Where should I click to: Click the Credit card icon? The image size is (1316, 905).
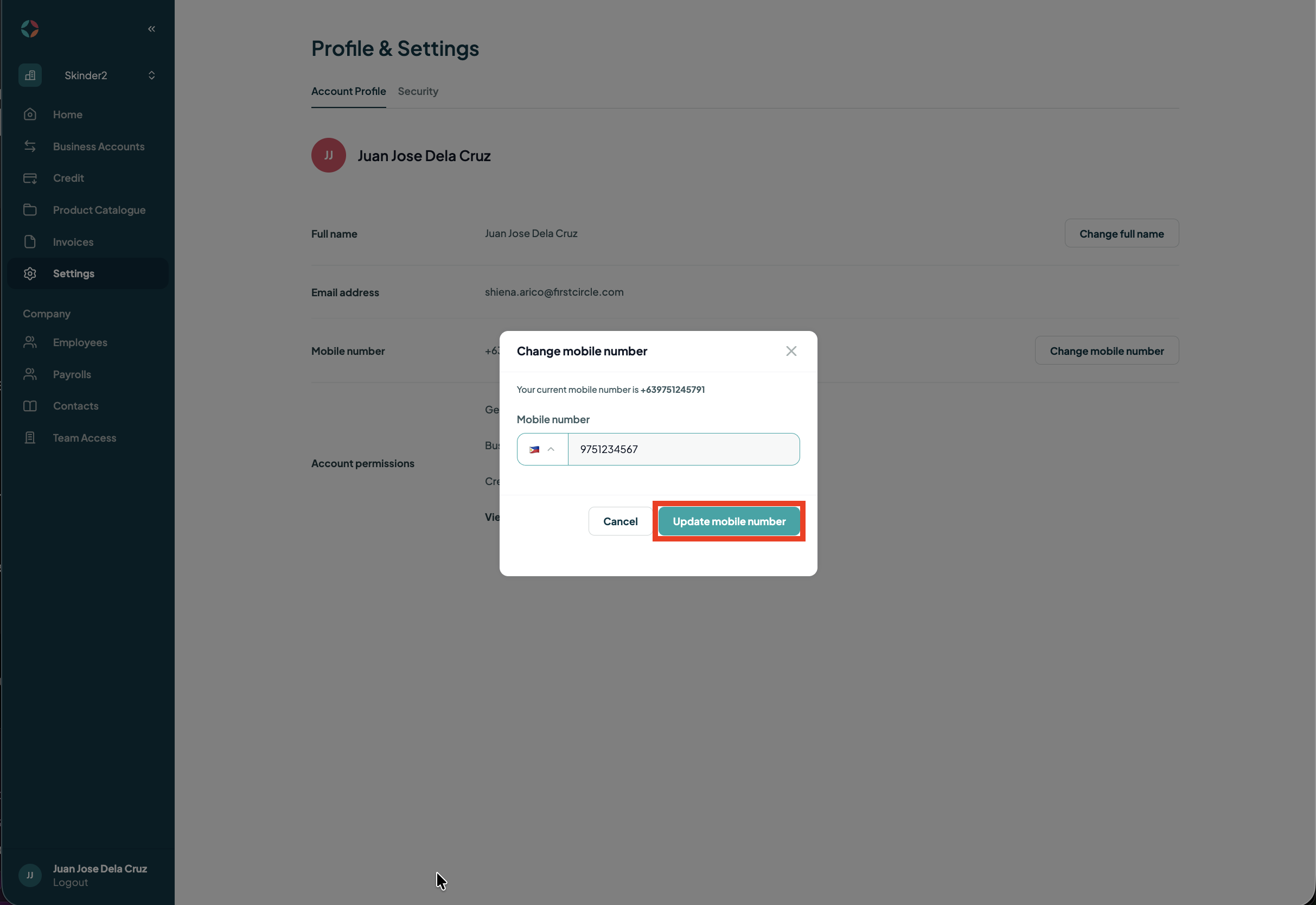pos(30,178)
